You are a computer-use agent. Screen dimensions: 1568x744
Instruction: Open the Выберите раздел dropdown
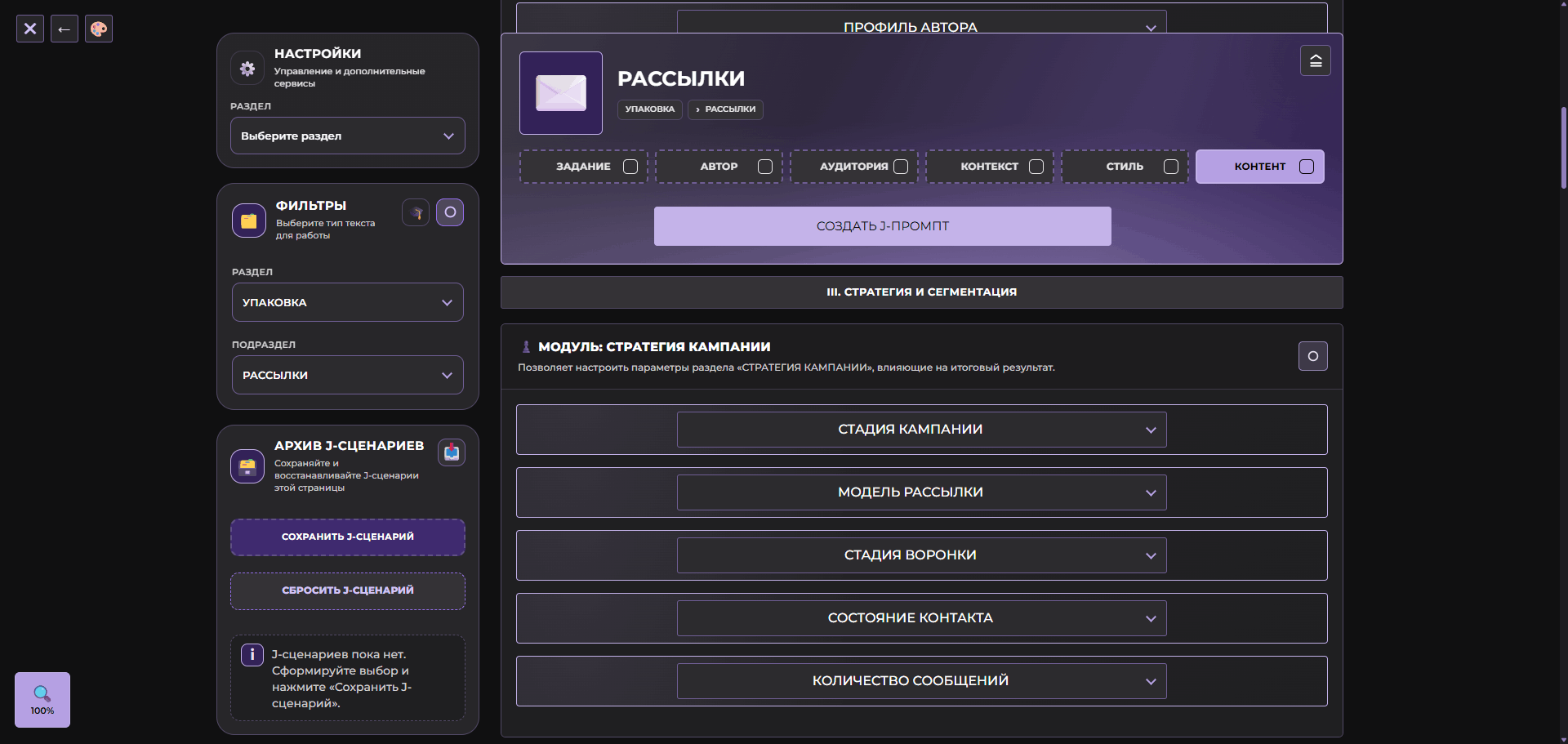[348, 136]
